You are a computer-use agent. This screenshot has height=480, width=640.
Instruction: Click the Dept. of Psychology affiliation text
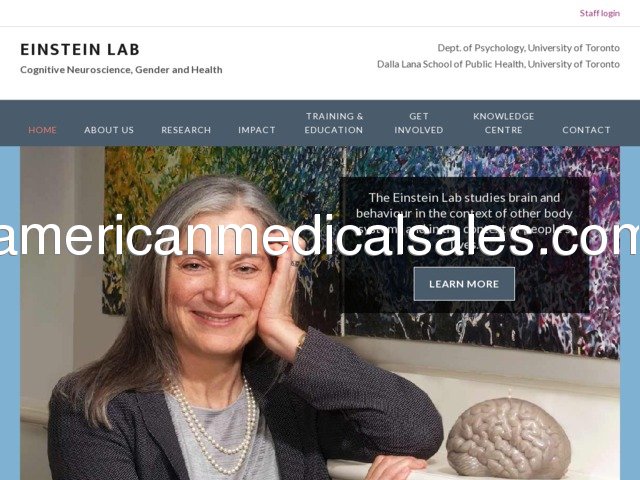click(529, 48)
